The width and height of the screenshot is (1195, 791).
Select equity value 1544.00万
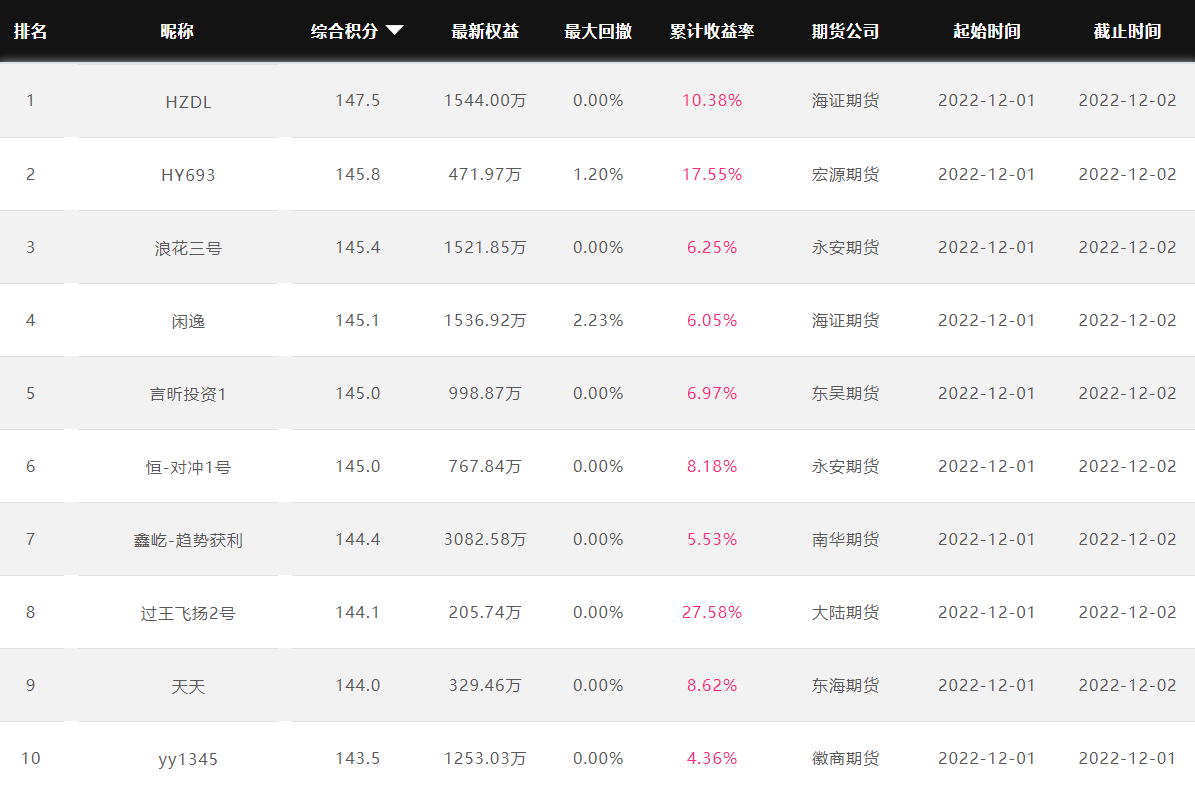point(485,101)
